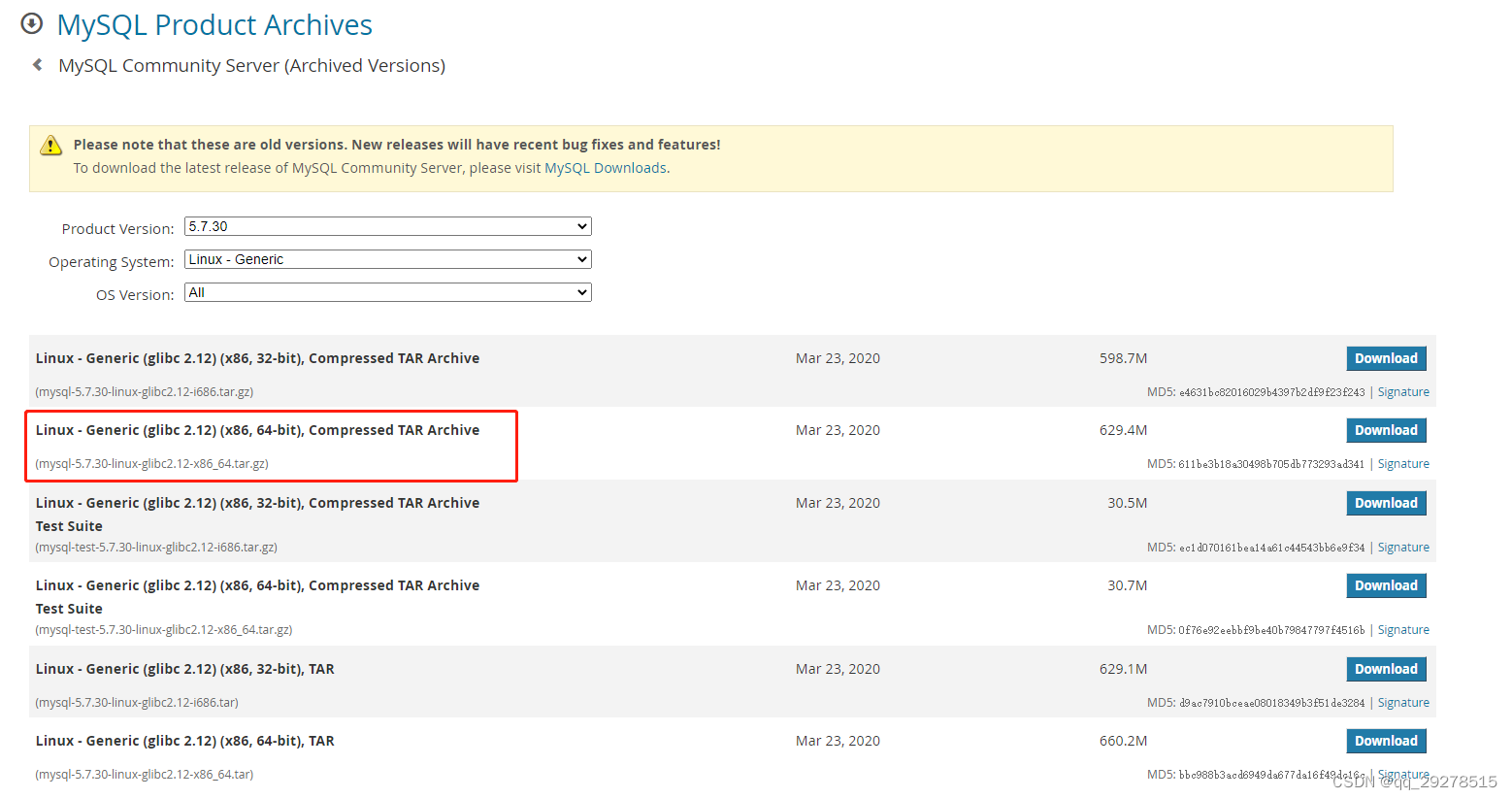Image resolution: width=1512 pixels, height=799 pixels.
Task: Download the 32-bit TAR file (629.1M)
Action: click(x=1386, y=669)
